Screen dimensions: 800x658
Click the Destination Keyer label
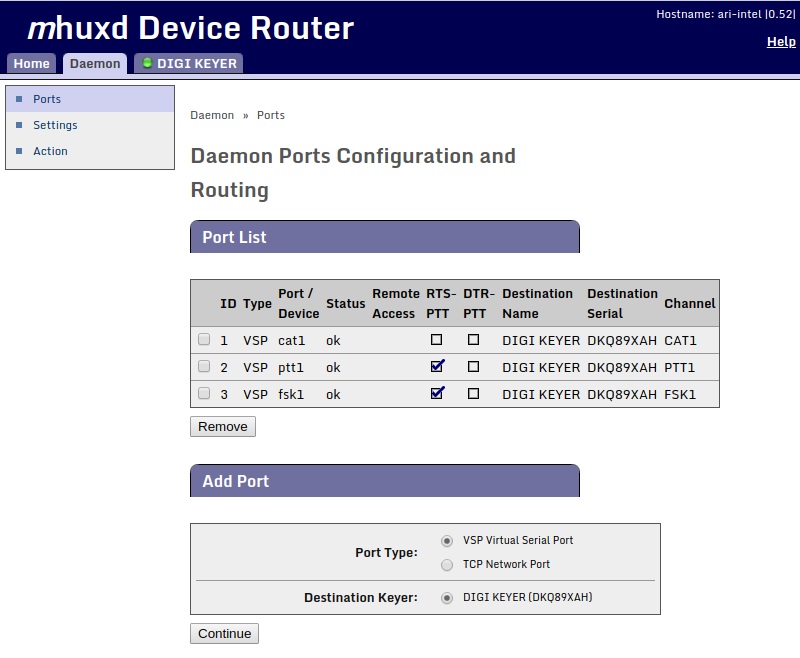coord(361,597)
